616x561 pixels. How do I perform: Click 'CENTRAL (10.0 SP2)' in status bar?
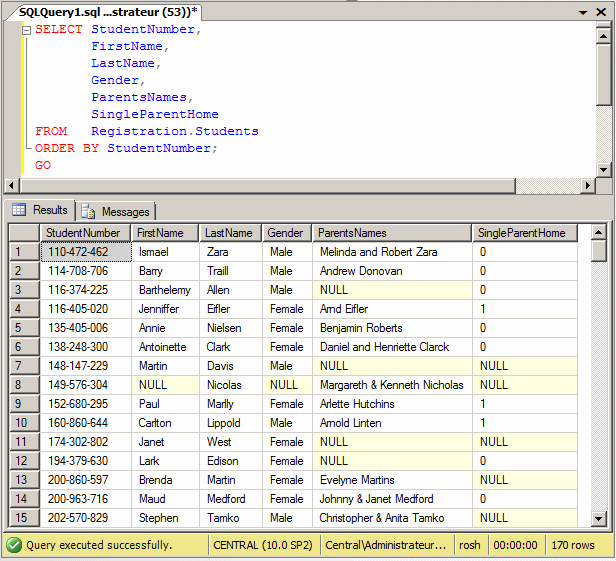pyautogui.click(x=263, y=545)
